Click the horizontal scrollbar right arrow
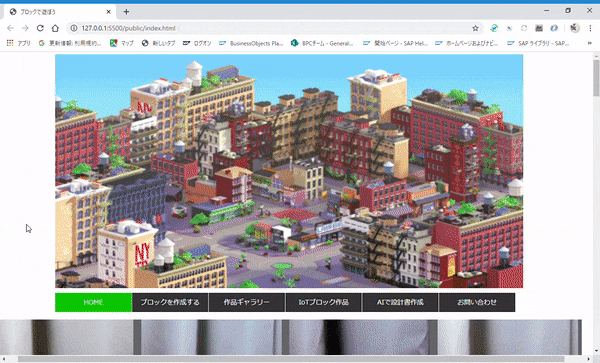This screenshot has width=600, height=363. click(589, 359)
